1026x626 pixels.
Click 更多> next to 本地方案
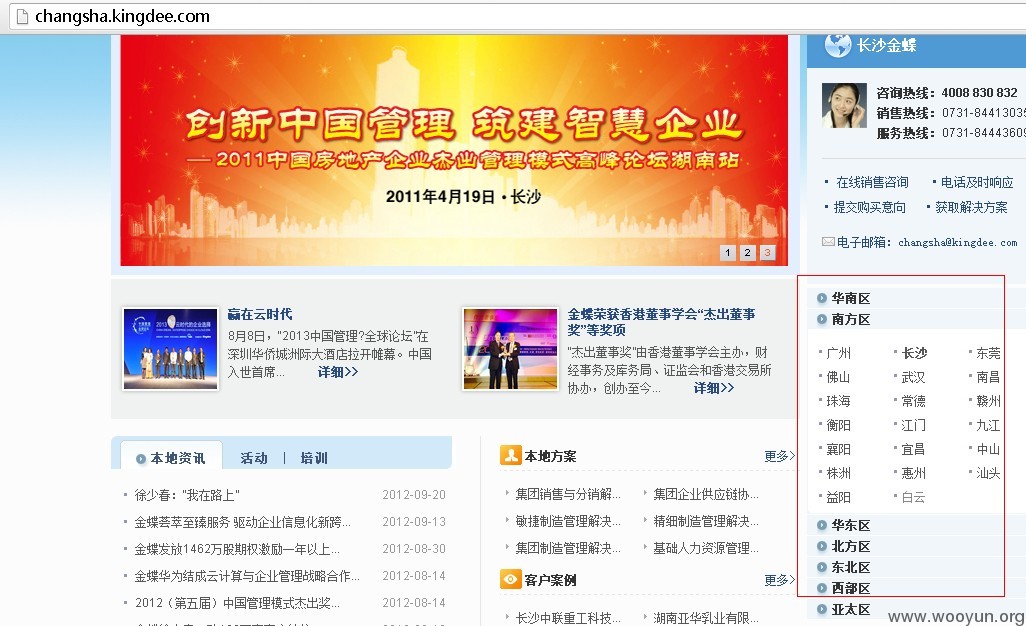[x=779, y=456]
